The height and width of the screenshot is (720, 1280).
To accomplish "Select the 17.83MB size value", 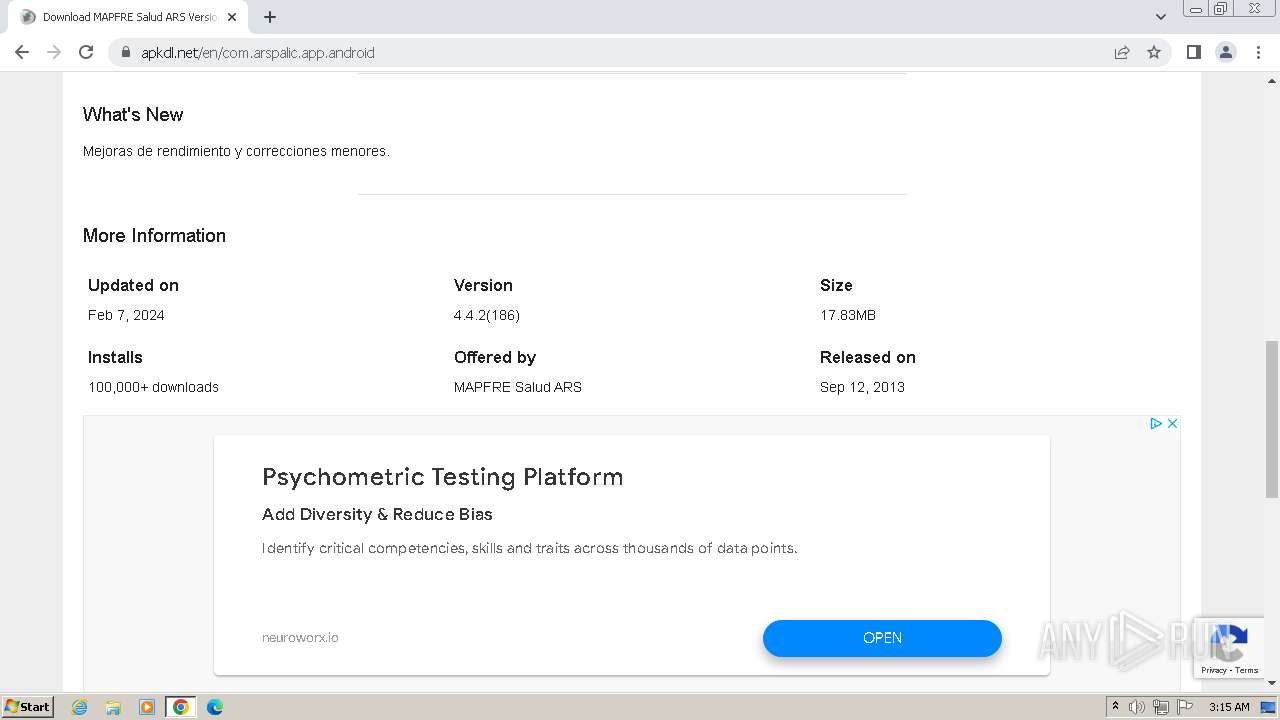I will point(848,315).
